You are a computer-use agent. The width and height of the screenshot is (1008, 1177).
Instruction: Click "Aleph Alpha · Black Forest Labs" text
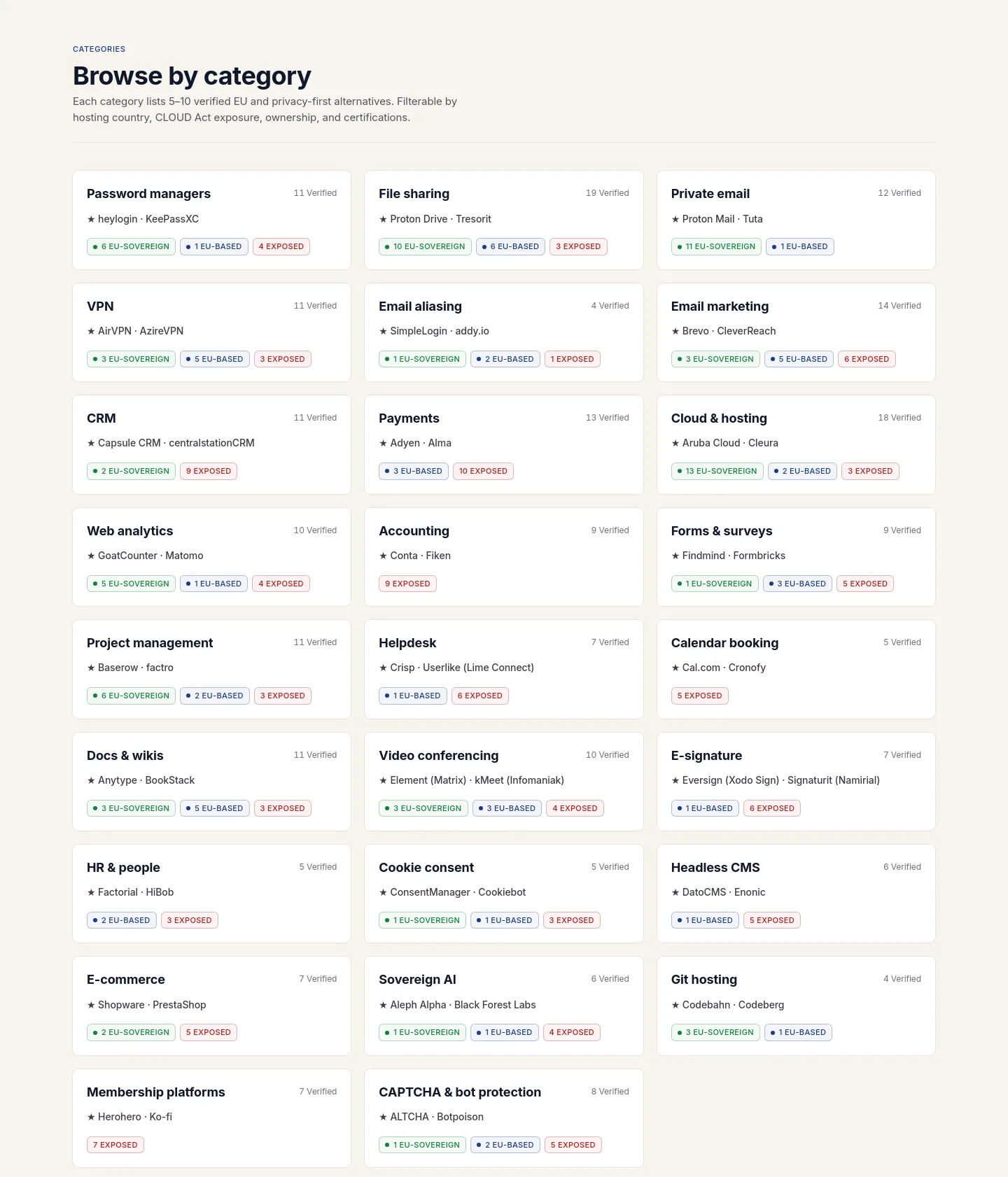tap(463, 1005)
